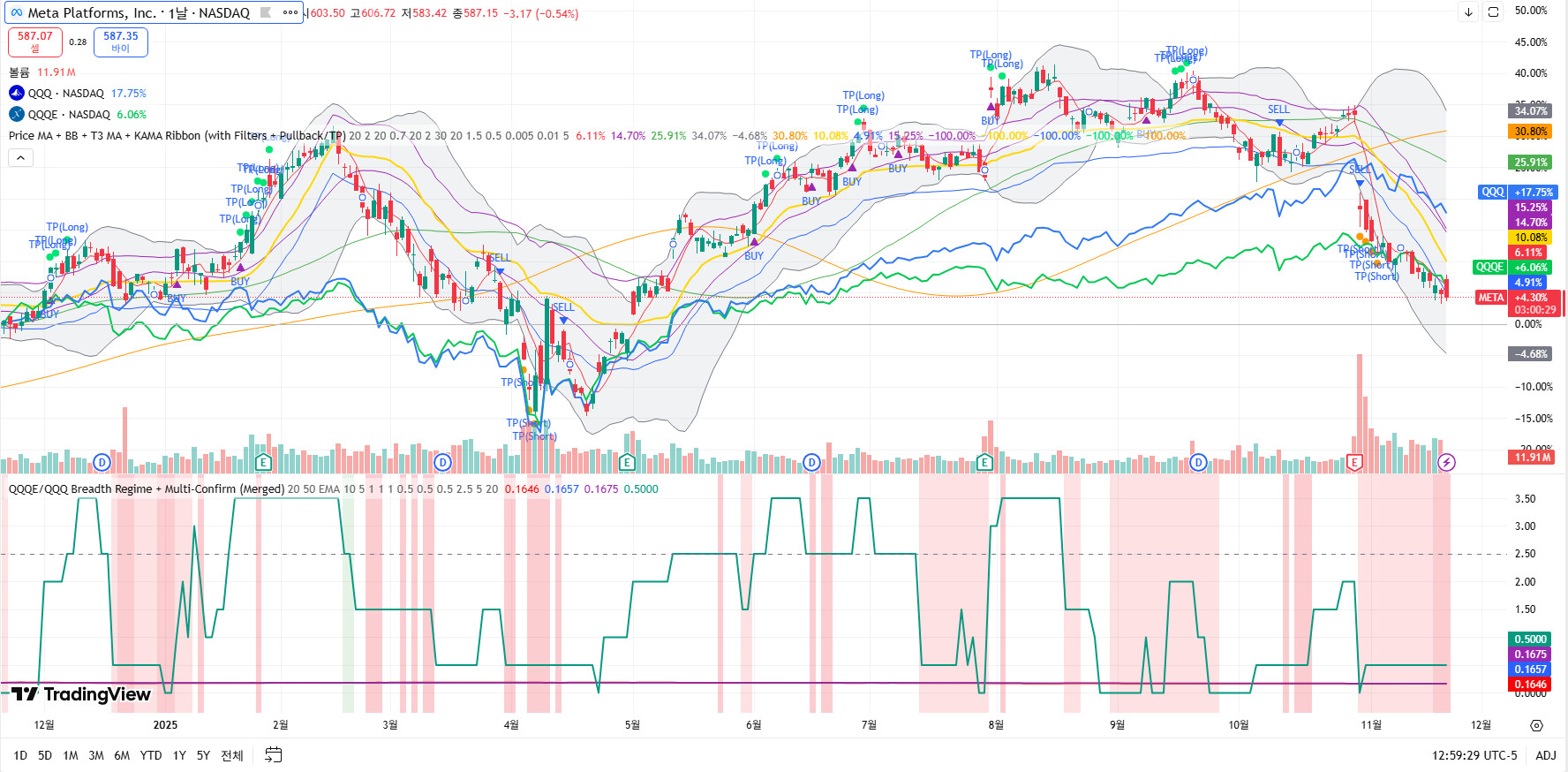This screenshot has width=1568, height=772.
Task: Select the YTD time range
Action: 151,755
